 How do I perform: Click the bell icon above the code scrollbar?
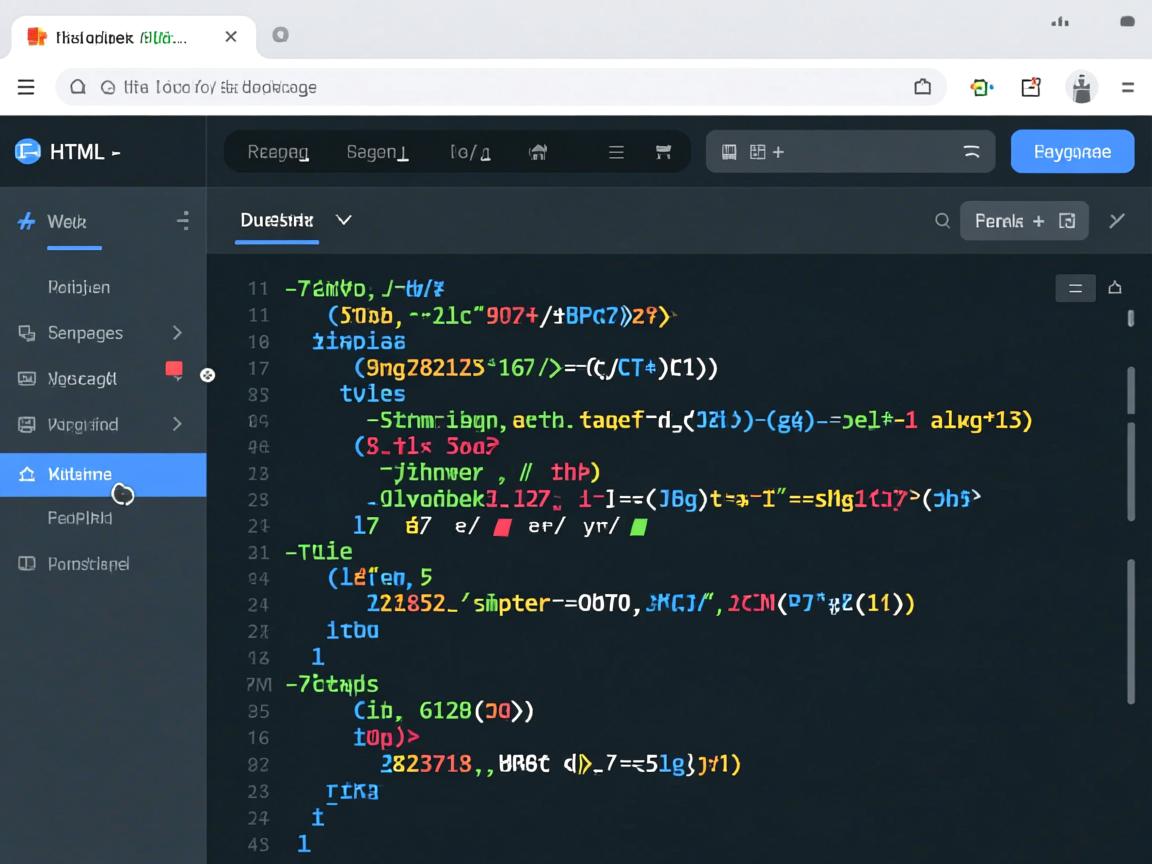click(1115, 288)
